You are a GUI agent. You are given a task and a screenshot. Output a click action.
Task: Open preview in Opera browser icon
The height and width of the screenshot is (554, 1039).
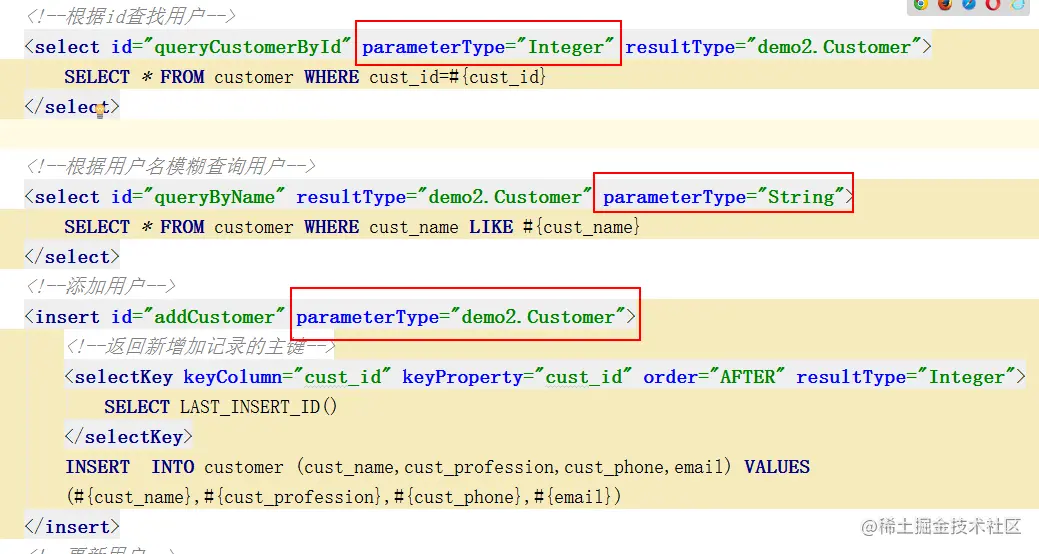pos(993,5)
